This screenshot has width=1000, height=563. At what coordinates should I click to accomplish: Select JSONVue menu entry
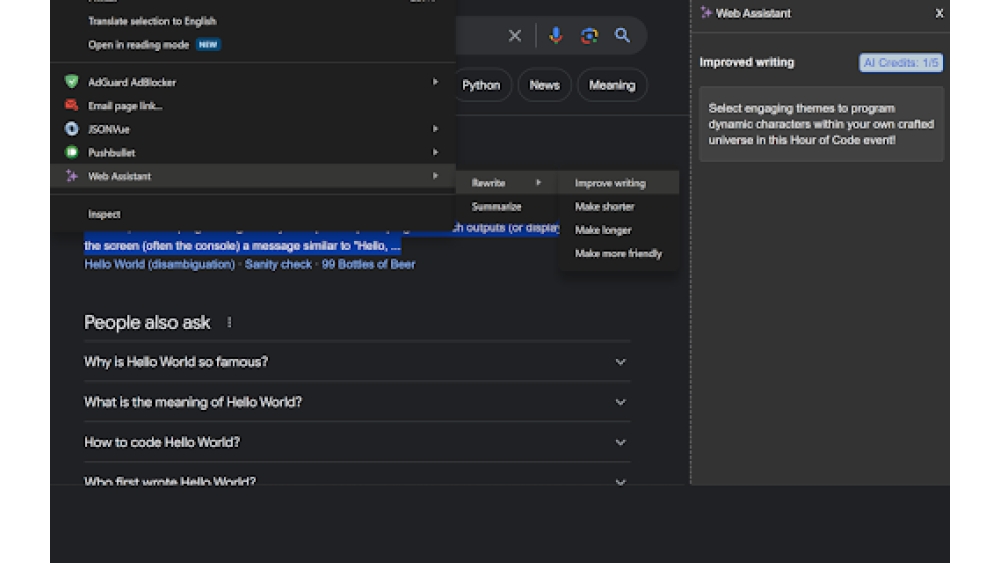point(253,129)
